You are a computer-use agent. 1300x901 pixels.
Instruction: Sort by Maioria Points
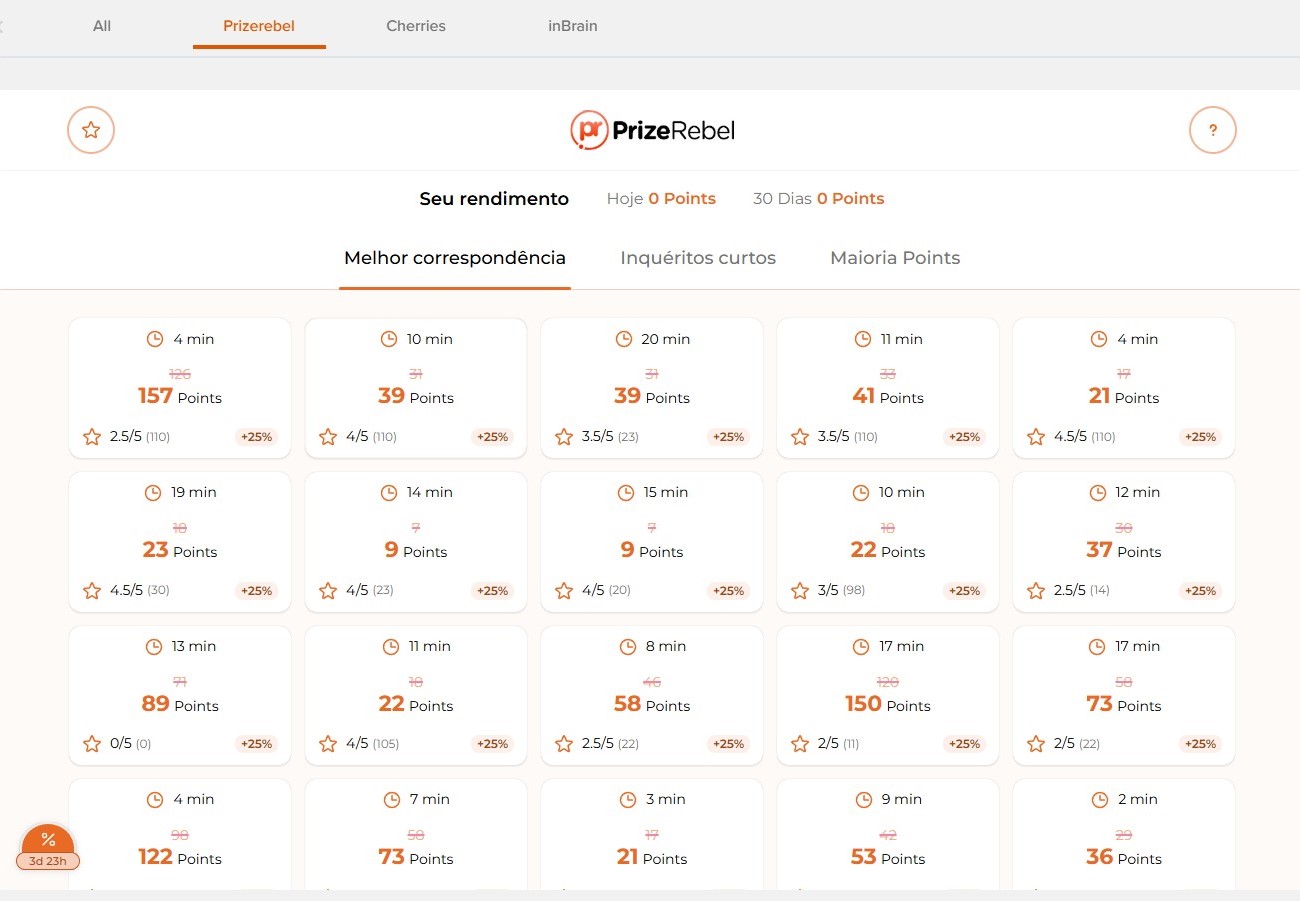(x=895, y=258)
